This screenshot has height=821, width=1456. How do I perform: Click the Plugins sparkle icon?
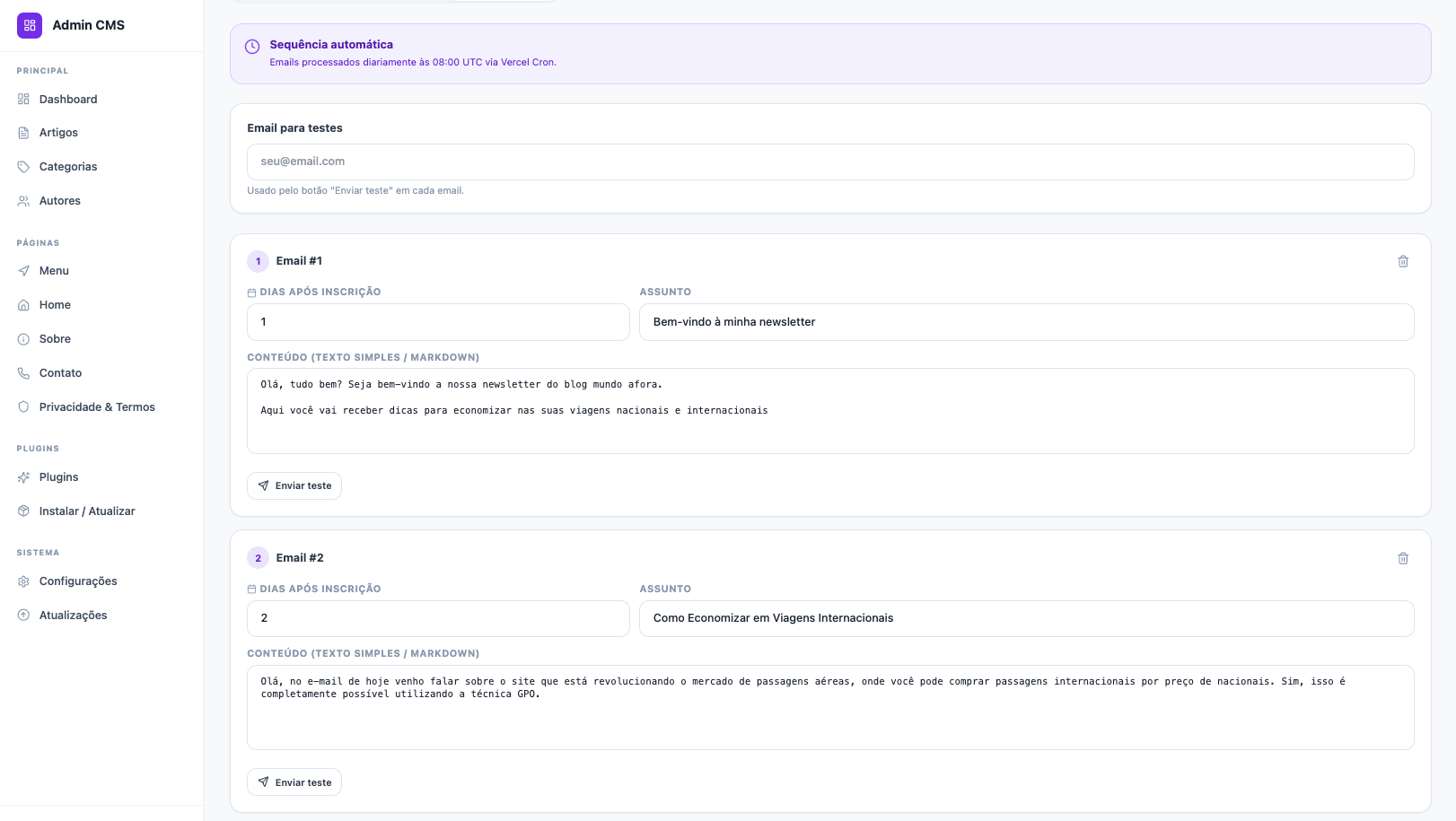coord(23,477)
